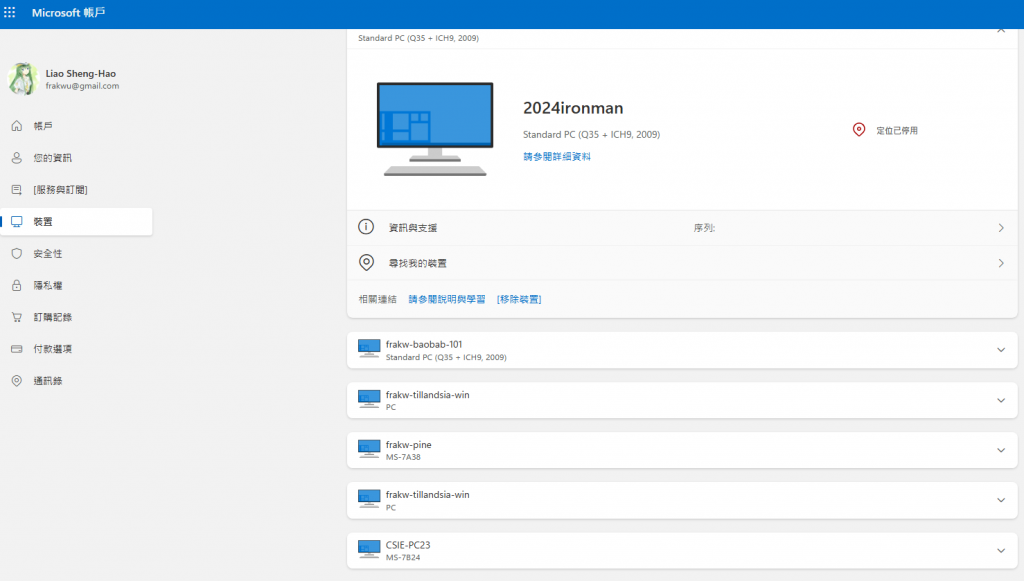The image size is (1024, 581).
Task: Click the 尋找我的裝置 pin icon
Action: tap(366, 262)
